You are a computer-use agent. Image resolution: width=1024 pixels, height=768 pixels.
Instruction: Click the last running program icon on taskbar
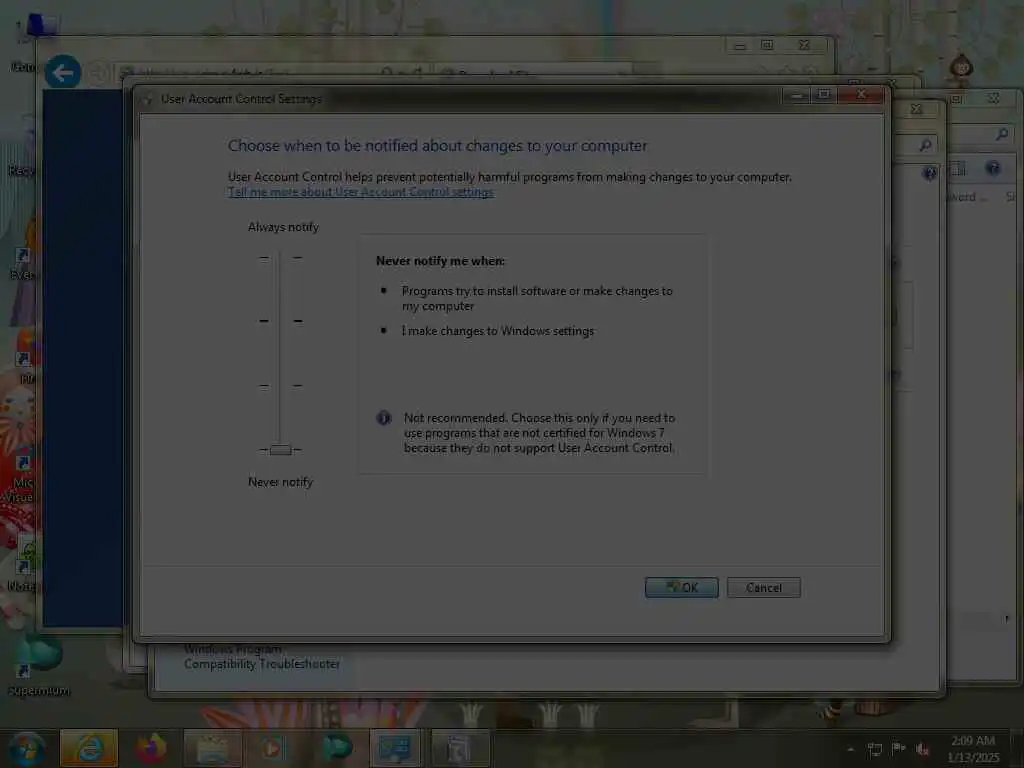pos(459,748)
